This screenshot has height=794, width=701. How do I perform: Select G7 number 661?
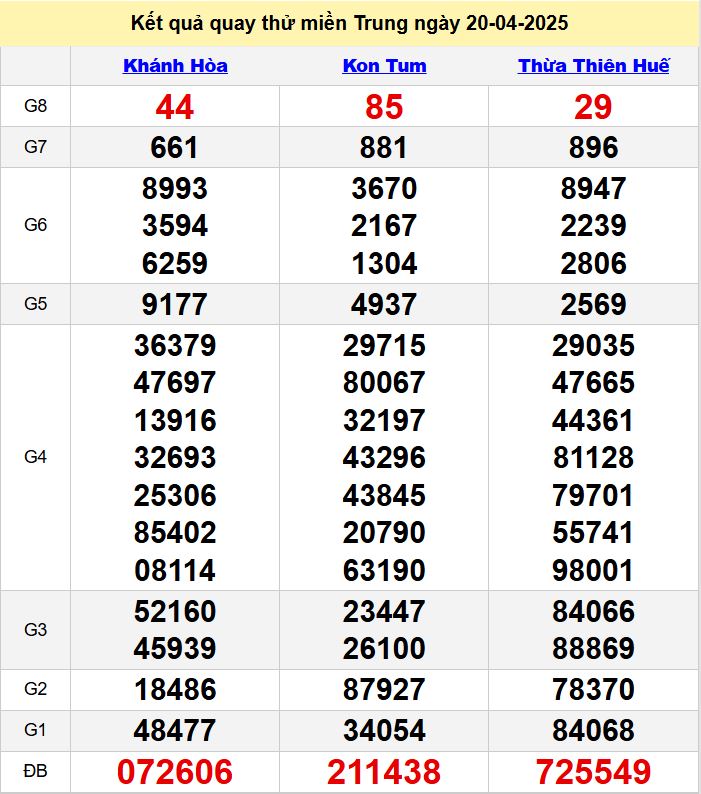click(175, 148)
